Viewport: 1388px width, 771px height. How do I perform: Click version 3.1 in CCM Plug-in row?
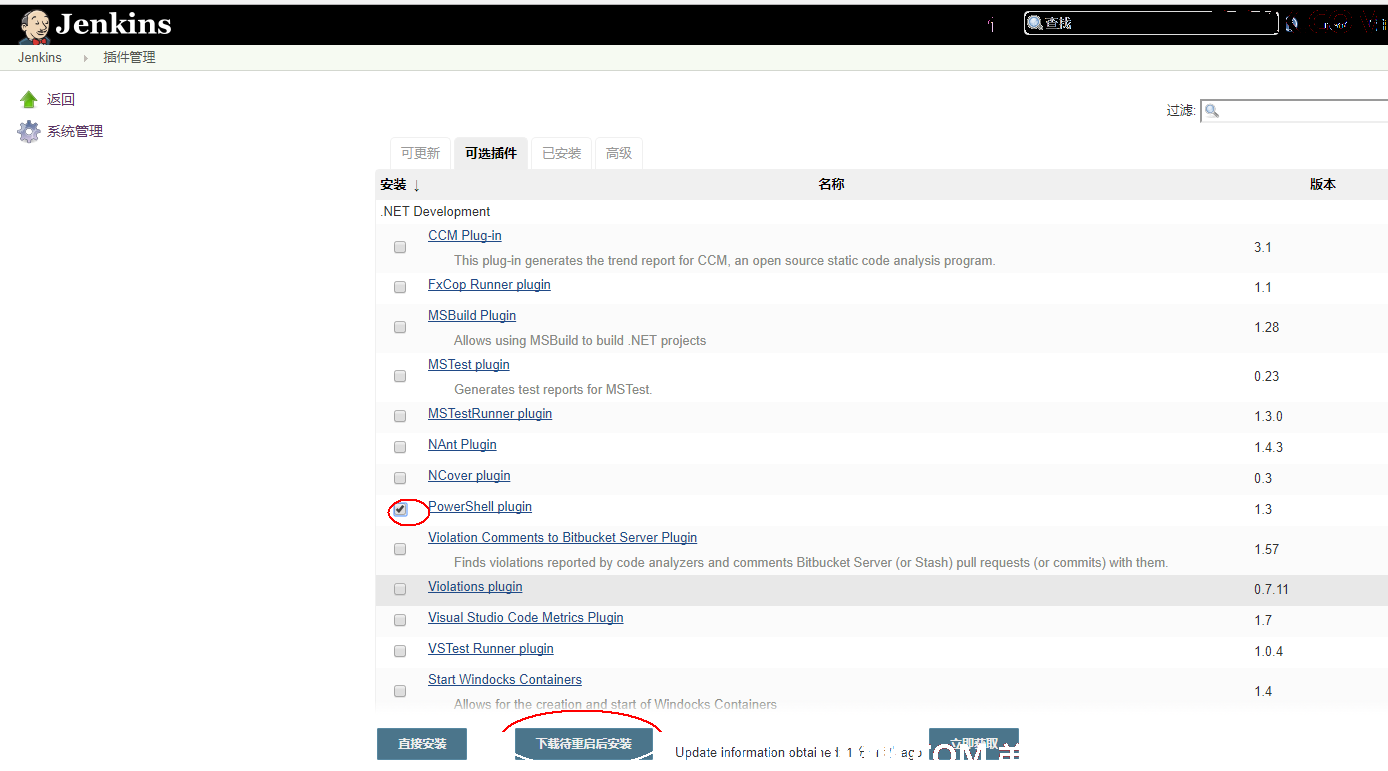(1263, 248)
